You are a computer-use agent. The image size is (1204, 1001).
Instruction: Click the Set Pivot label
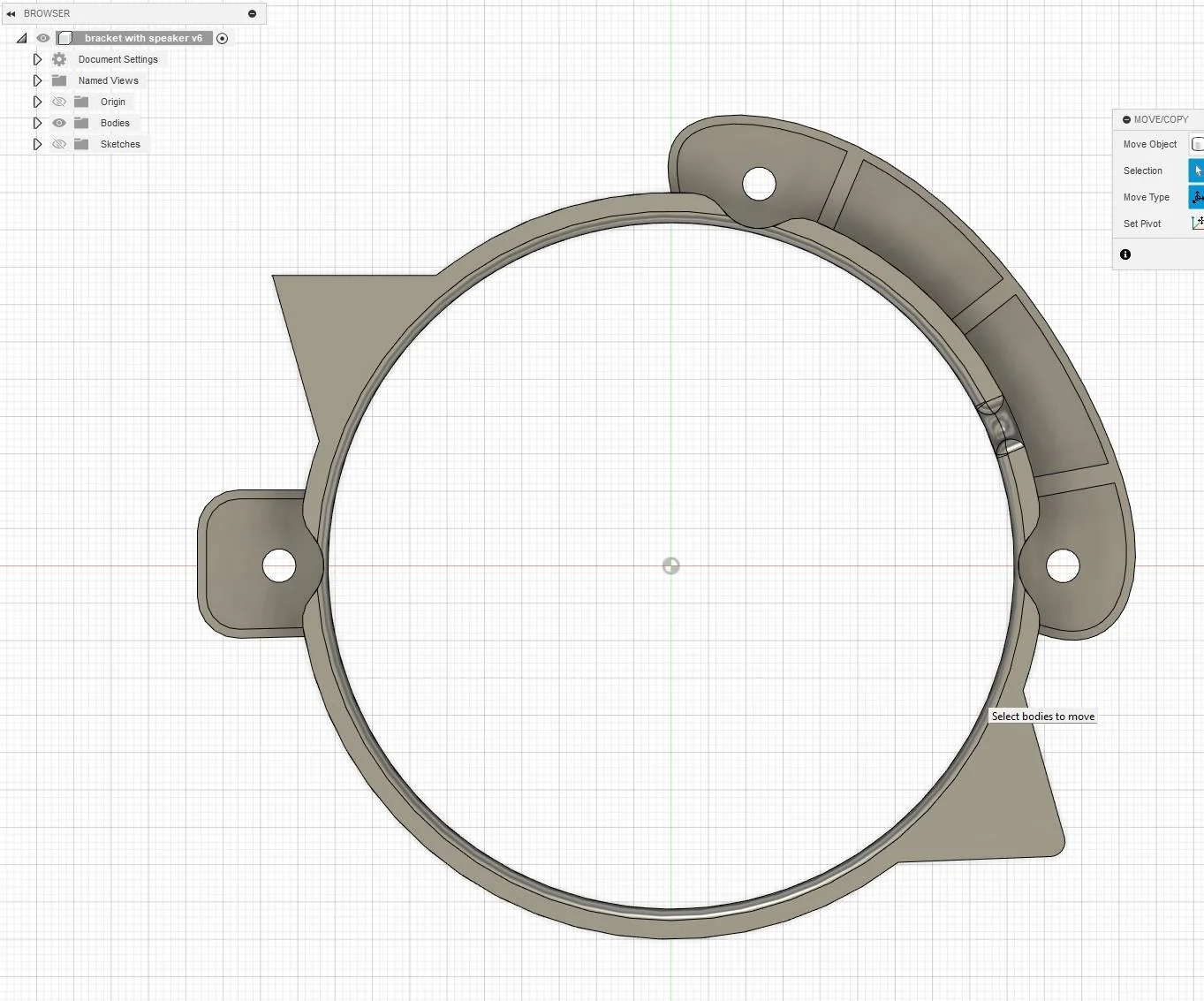[x=1142, y=224]
